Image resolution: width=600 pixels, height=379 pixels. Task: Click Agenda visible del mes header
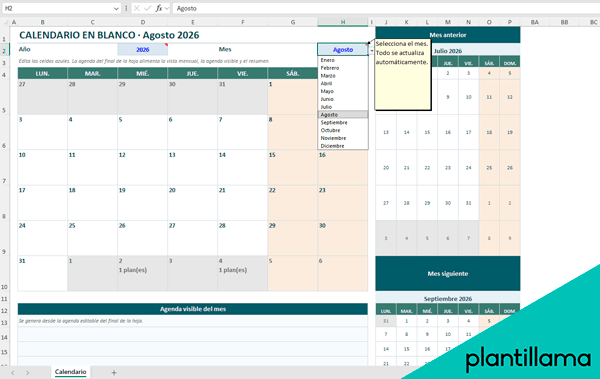pyautogui.click(x=193, y=309)
